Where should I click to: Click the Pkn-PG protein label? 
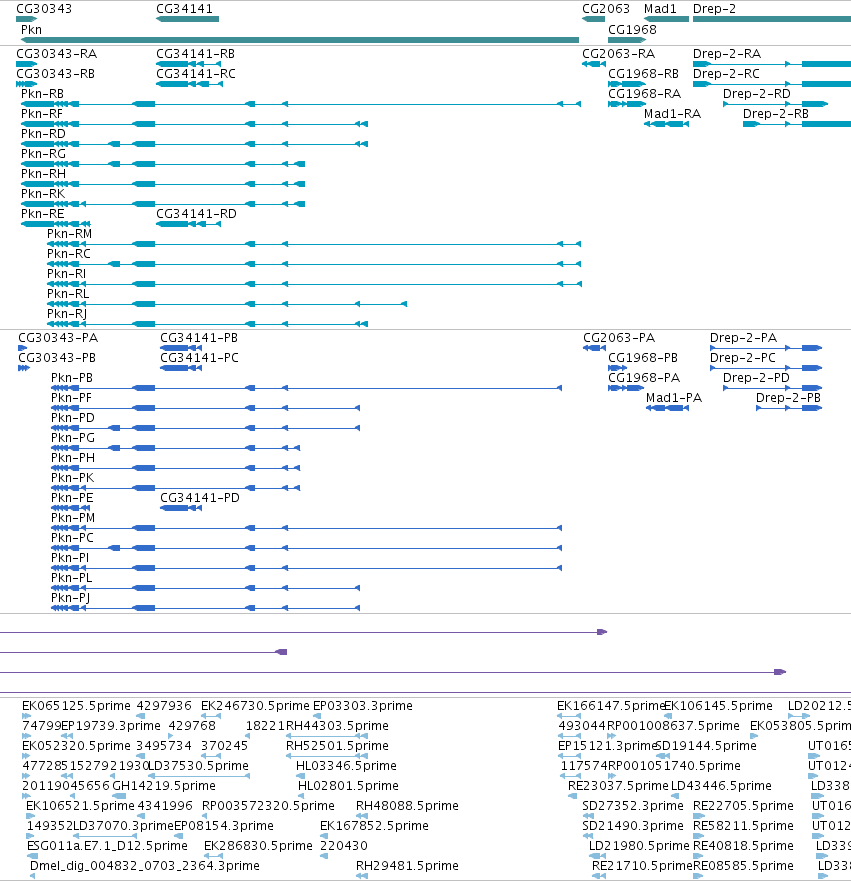(x=73, y=438)
